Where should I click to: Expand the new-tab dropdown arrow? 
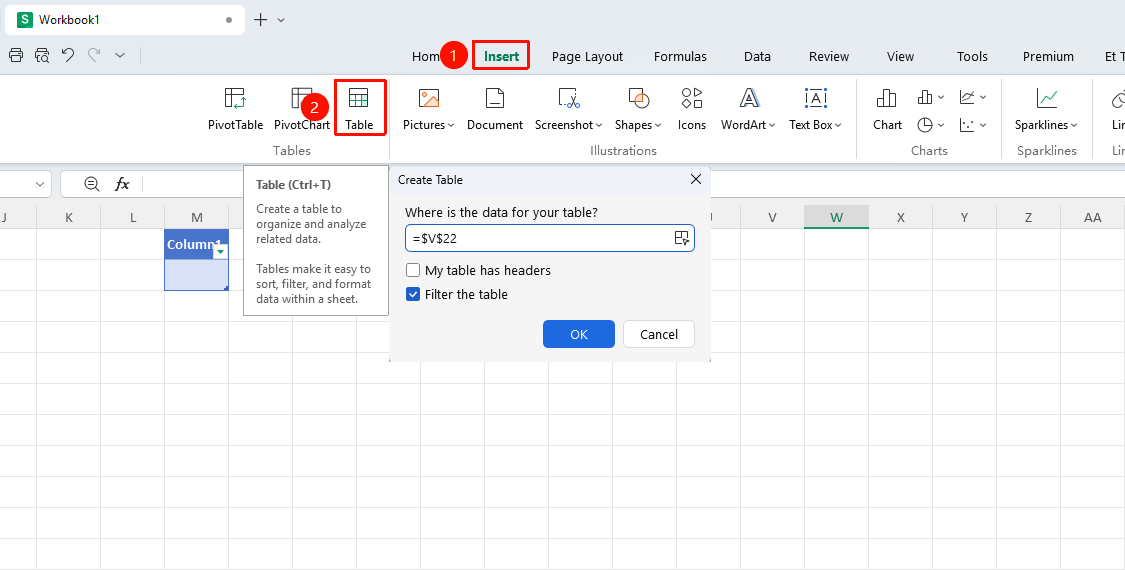pos(281,20)
